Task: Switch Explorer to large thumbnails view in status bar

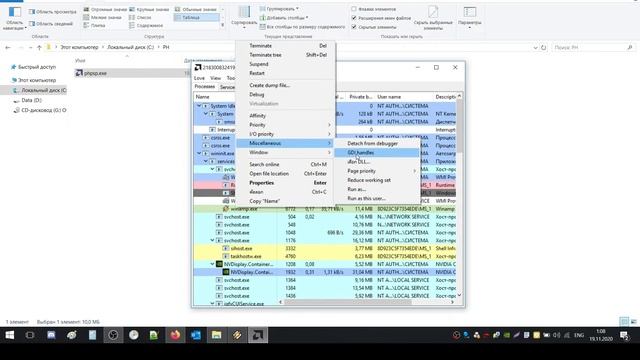Action: point(633,322)
